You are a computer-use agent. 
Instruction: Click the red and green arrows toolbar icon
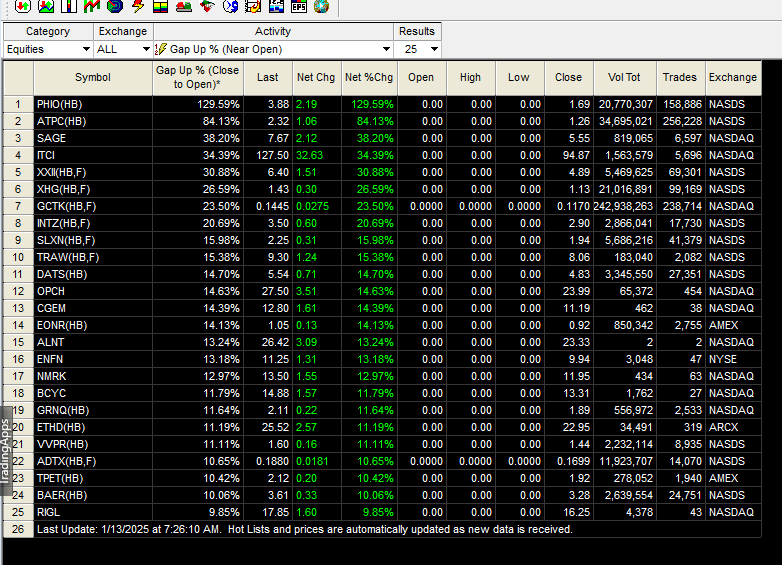pos(23,6)
